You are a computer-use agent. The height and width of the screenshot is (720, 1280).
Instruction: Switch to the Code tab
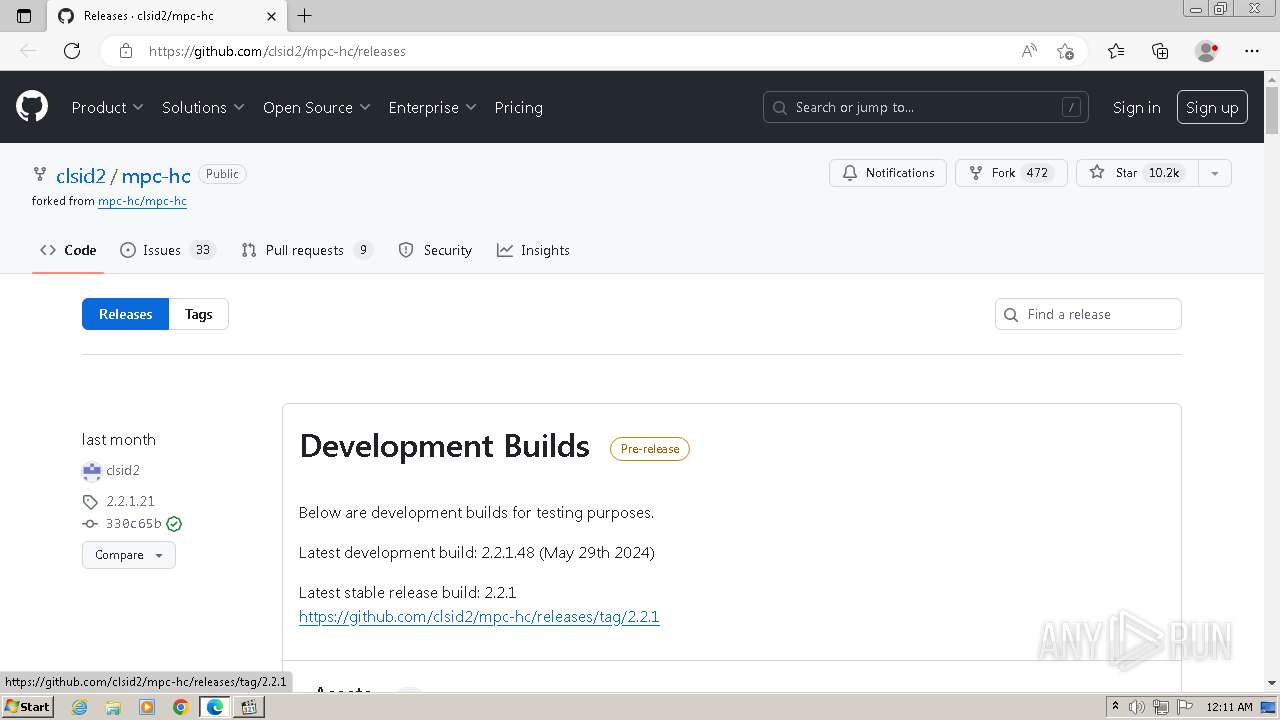tap(68, 250)
